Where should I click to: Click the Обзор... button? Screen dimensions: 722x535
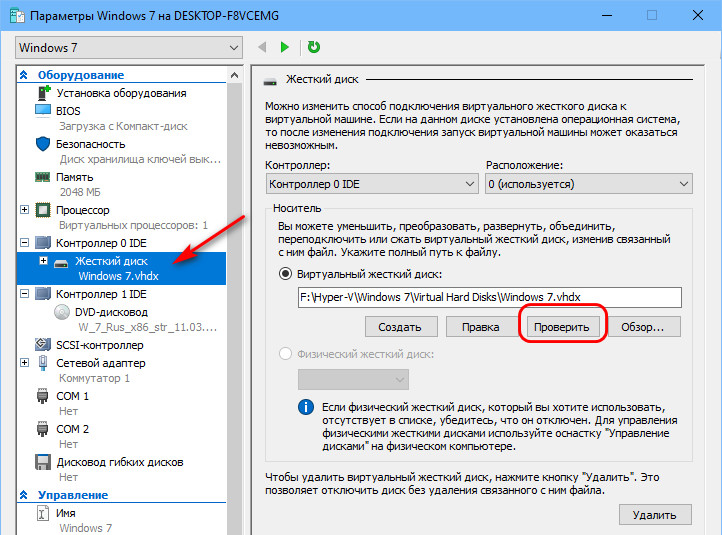click(643, 327)
